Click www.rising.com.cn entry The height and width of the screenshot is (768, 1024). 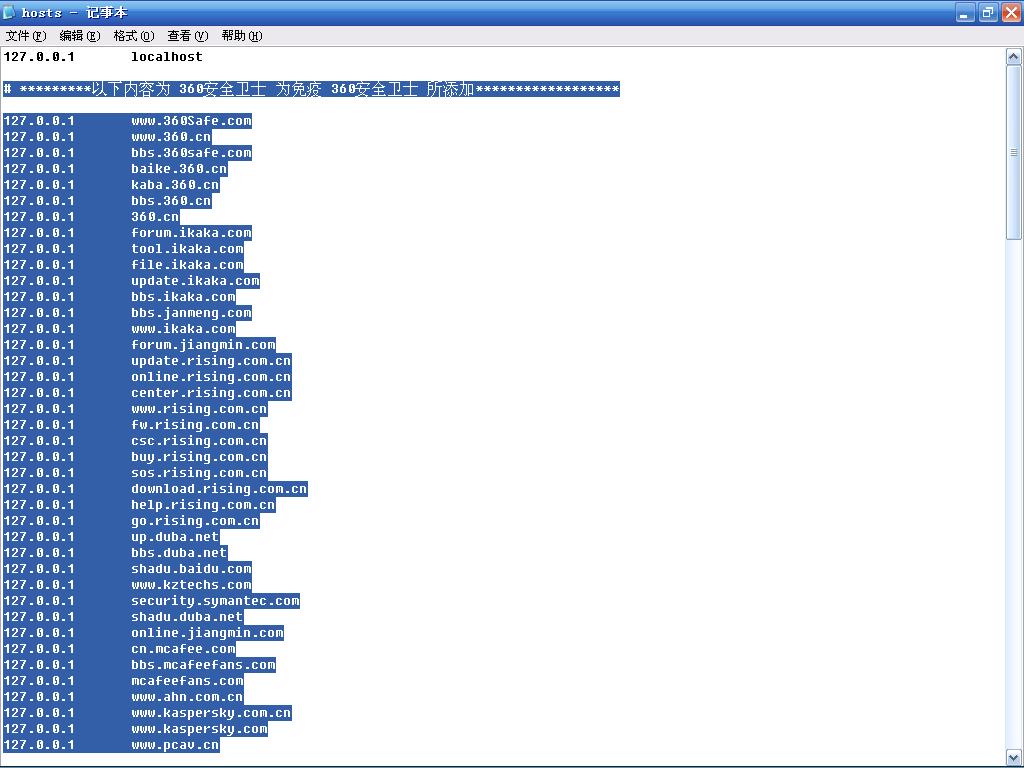pos(199,409)
